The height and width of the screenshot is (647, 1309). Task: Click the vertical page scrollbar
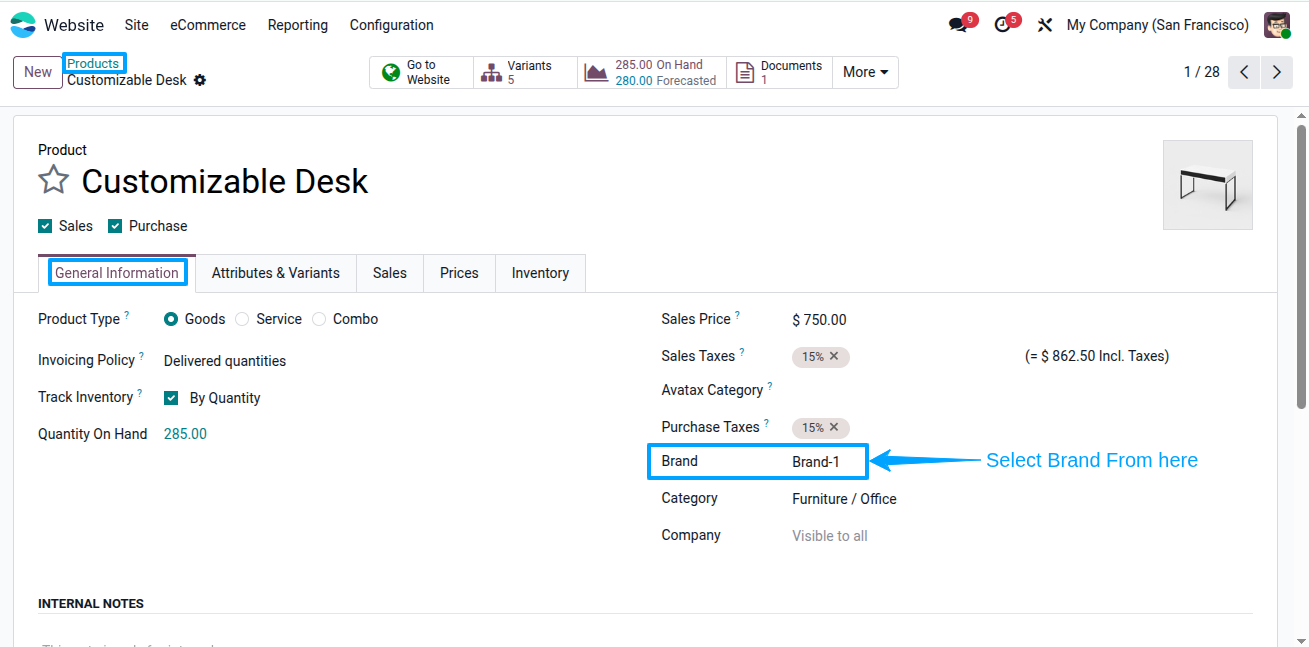click(x=1301, y=266)
